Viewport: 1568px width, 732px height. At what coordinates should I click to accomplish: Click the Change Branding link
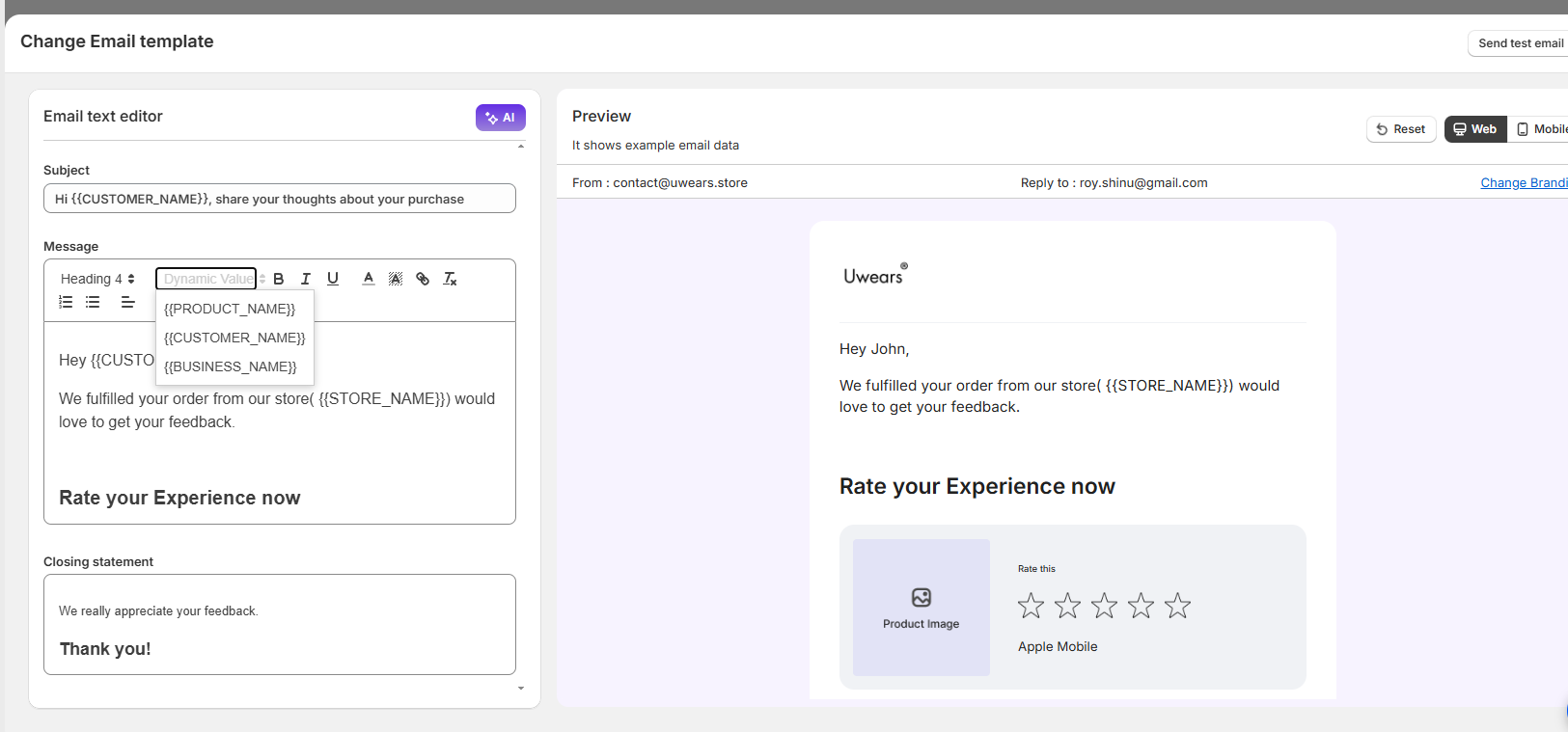coord(1523,183)
